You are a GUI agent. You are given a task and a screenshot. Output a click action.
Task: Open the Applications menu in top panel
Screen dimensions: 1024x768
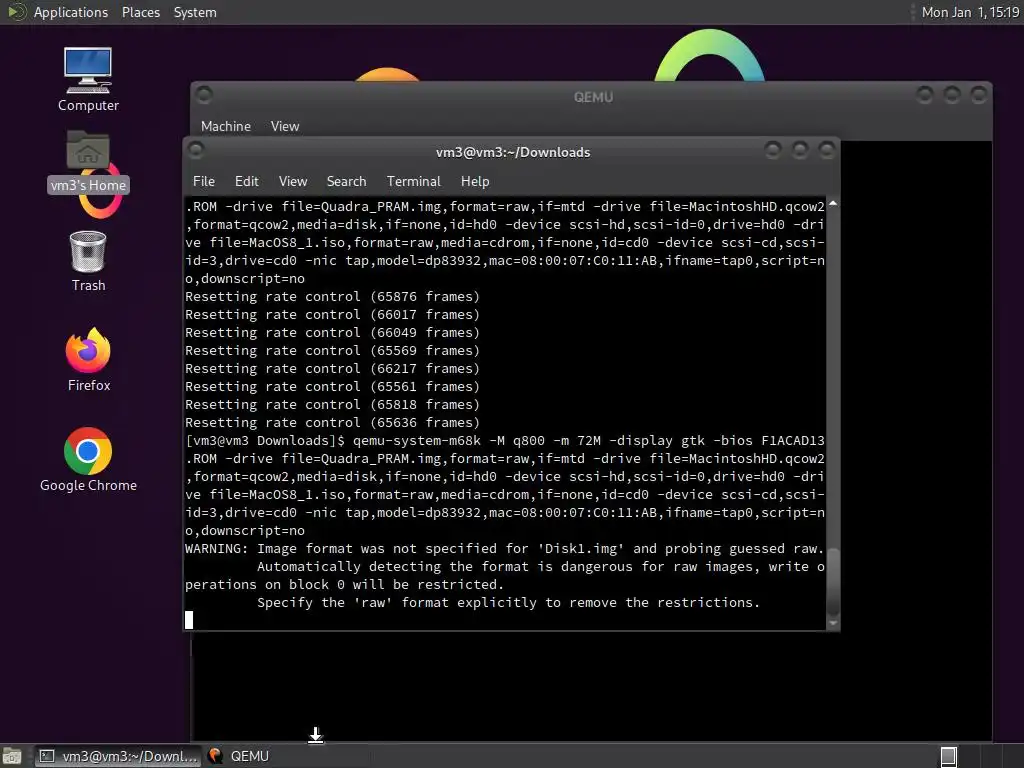[71, 12]
